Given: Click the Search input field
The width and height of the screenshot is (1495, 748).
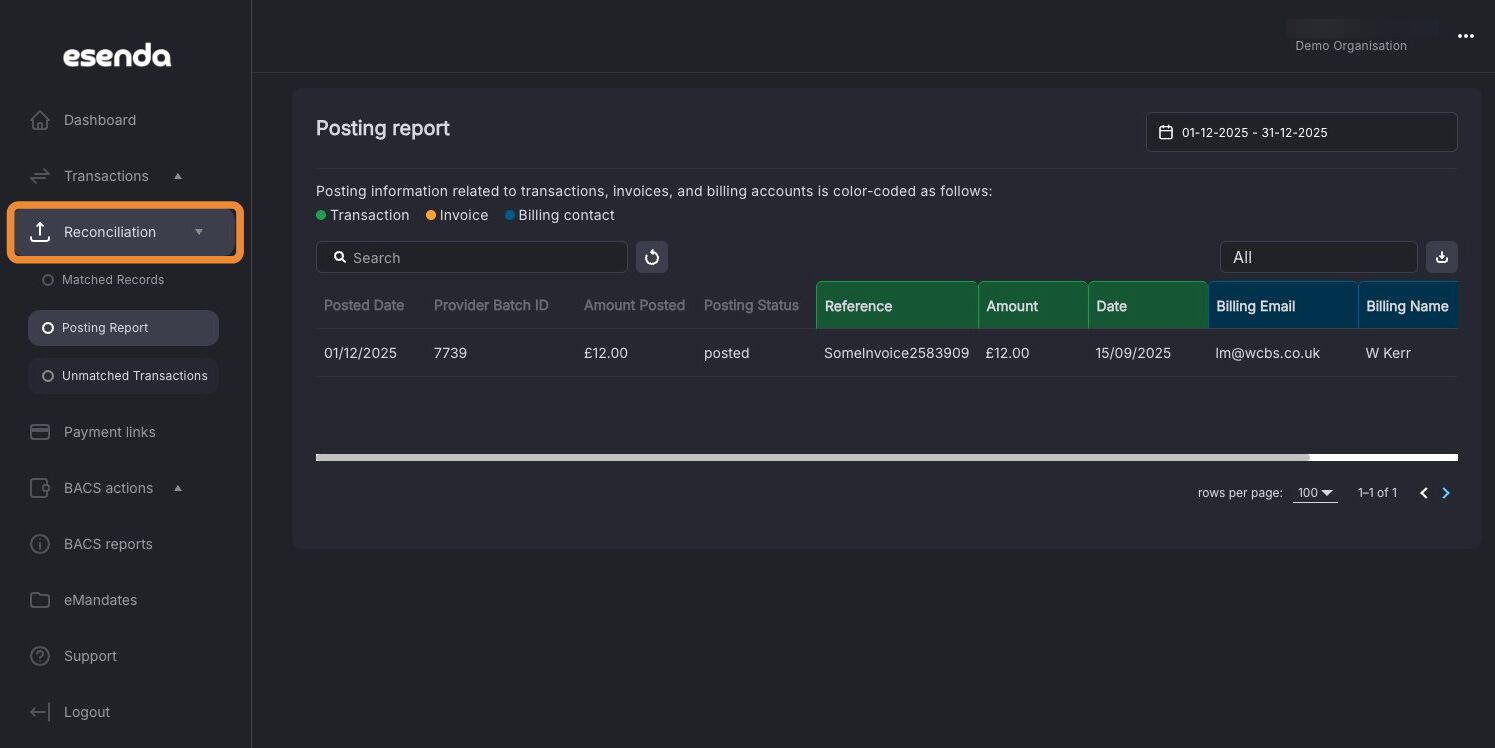Looking at the screenshot, I should pyautogui.click(x=472, y=257).
